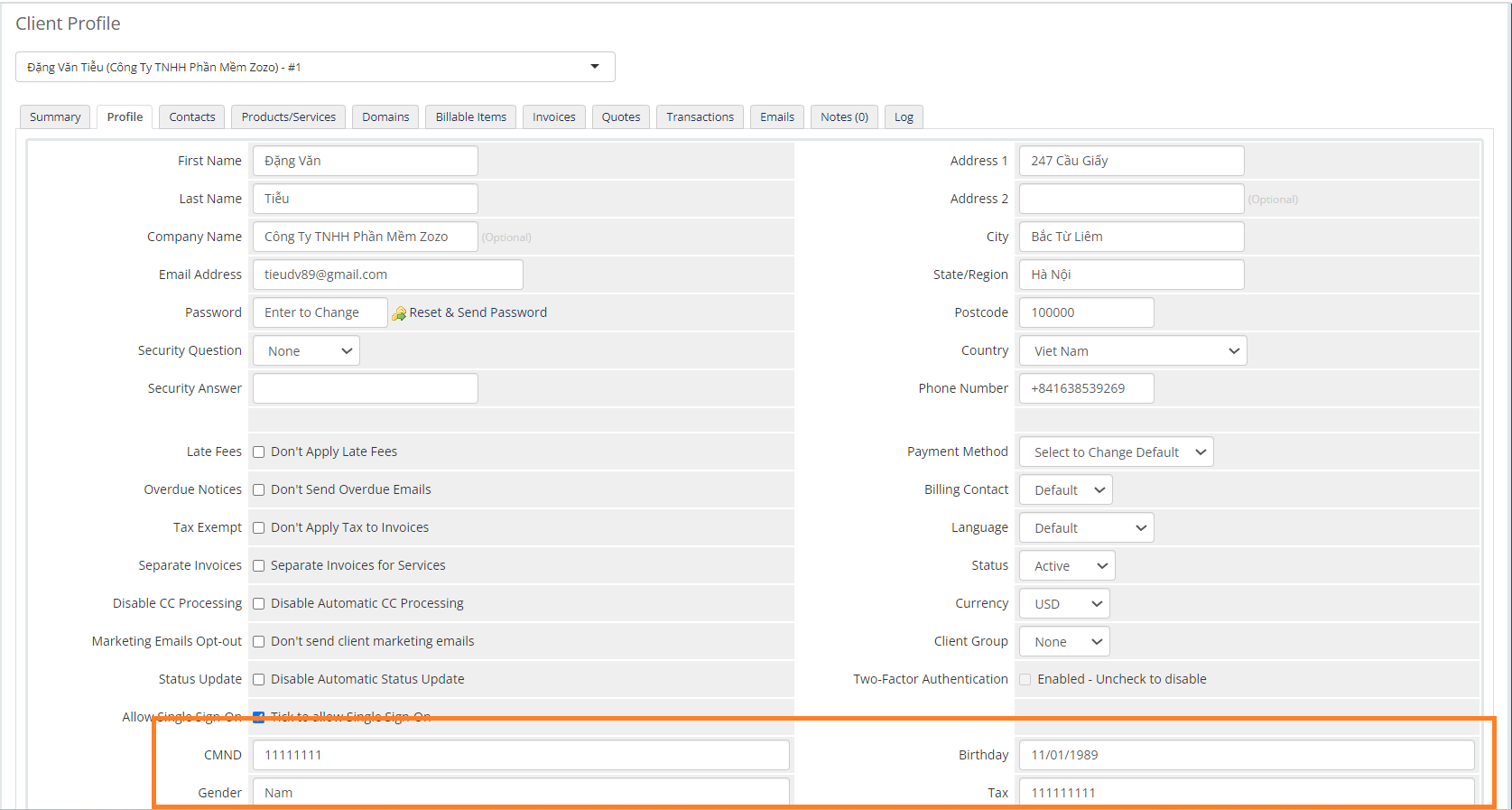The width and height of the screenshot is (1512, 810).
Task: Select the Billable Items tab
Action: tap(471, 116)
